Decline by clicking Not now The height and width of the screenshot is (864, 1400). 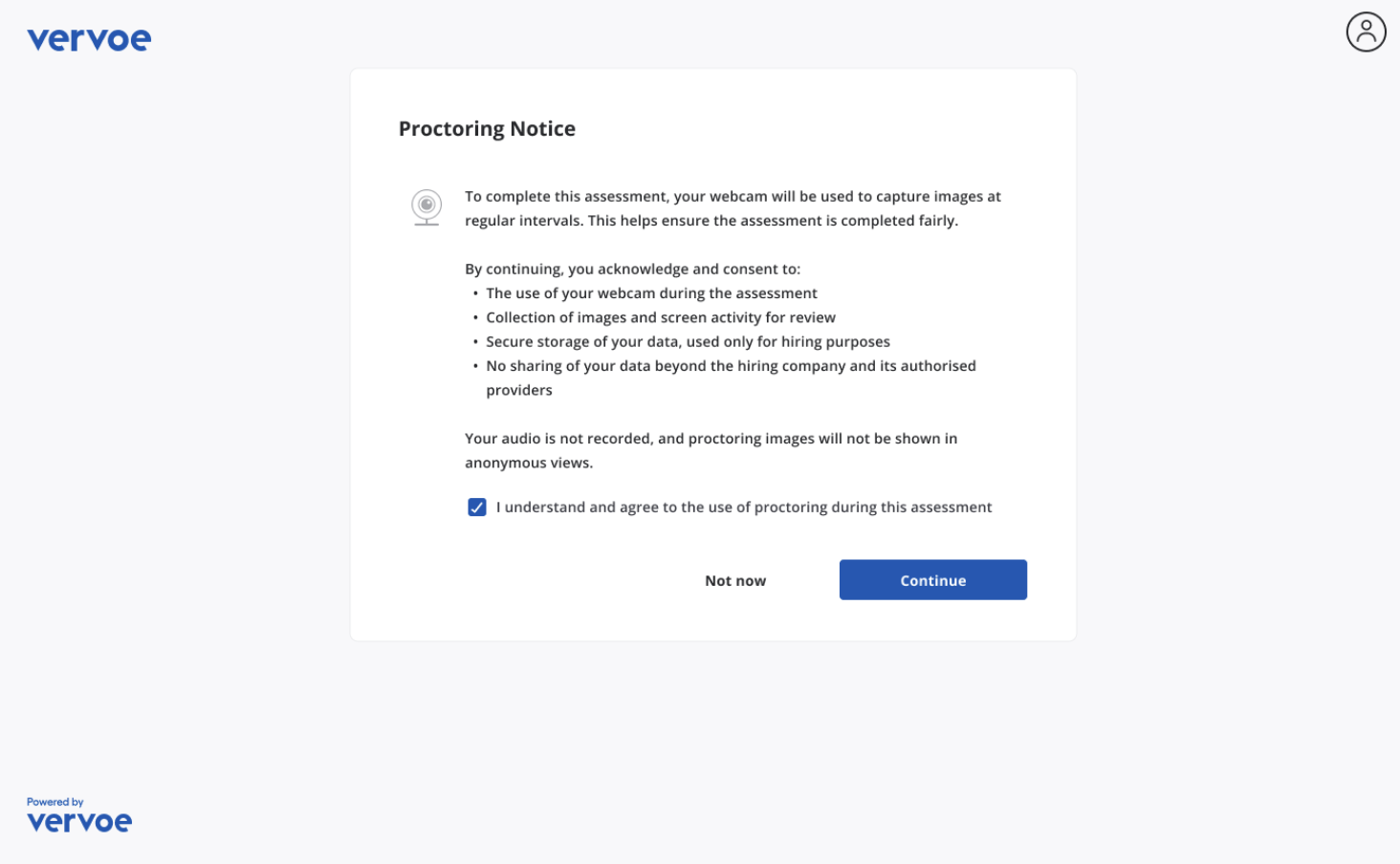735,581
